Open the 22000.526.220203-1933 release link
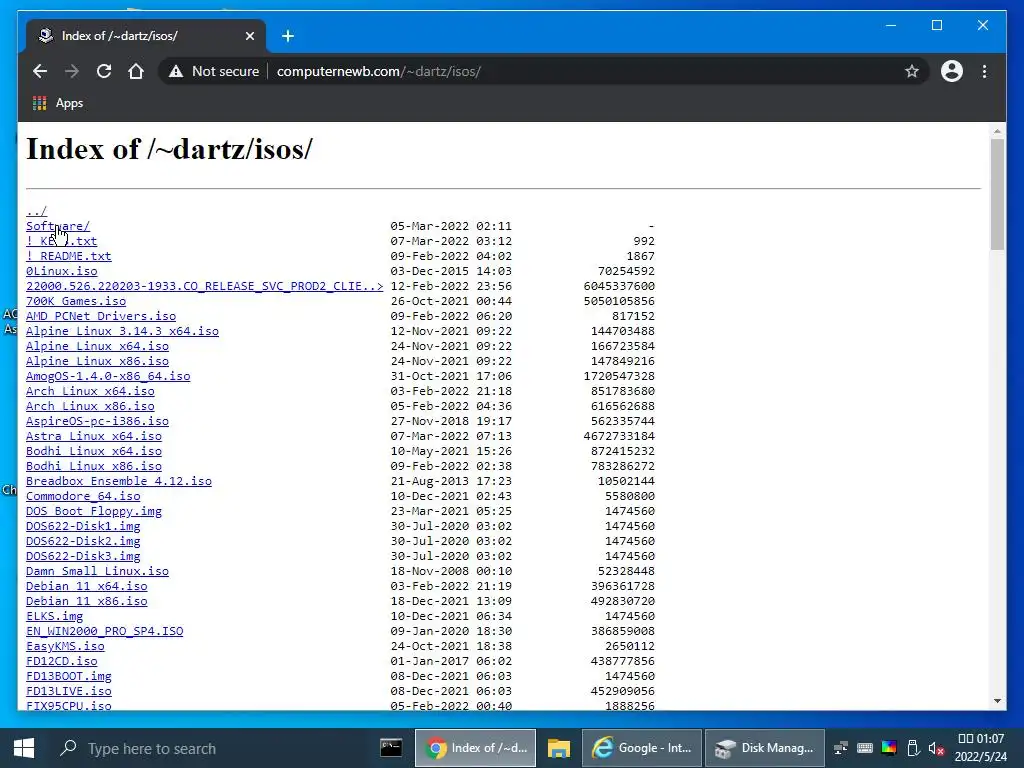1024x768 pixels. 204,286
